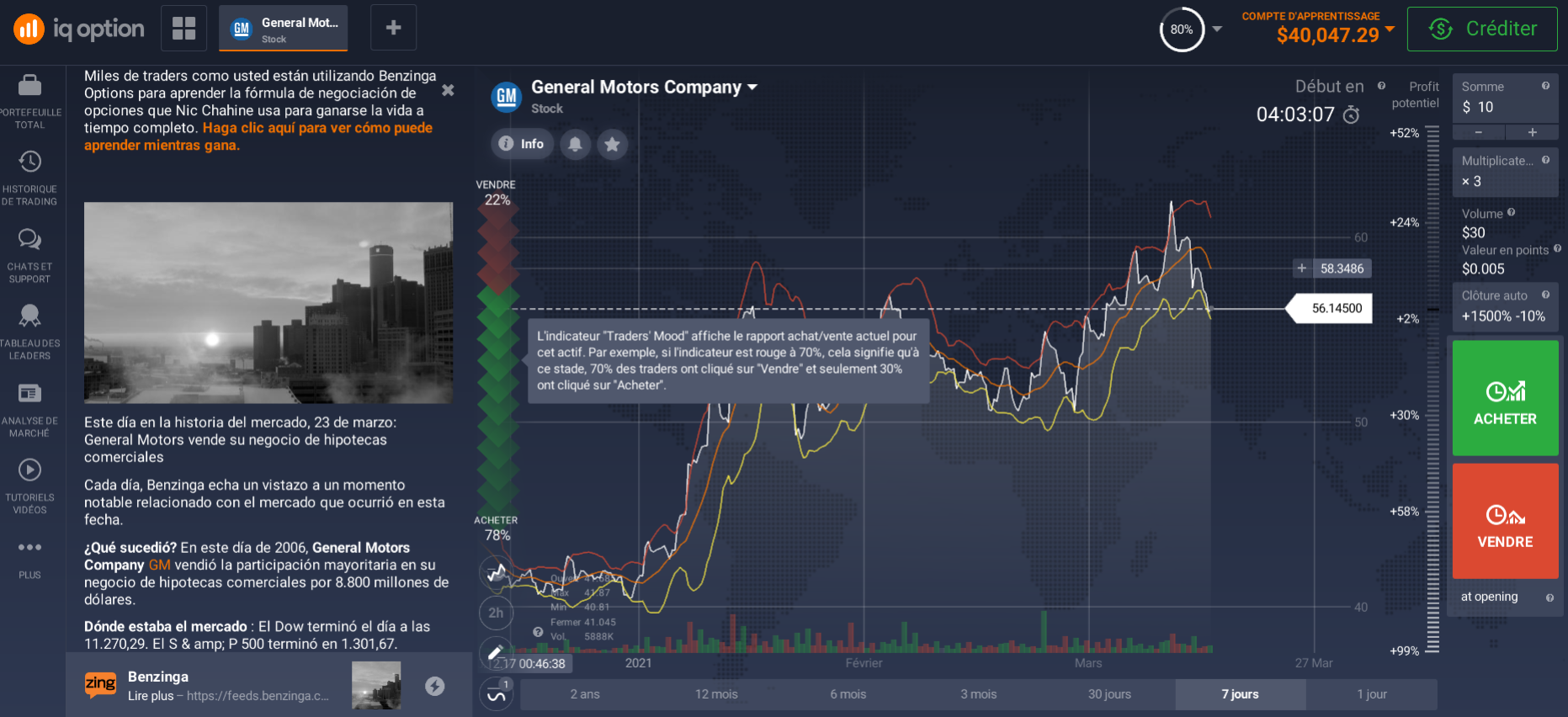This screenshot has height=717, width=1568.
Task: Open the Info button for General Motors
Action: [522, 144]
